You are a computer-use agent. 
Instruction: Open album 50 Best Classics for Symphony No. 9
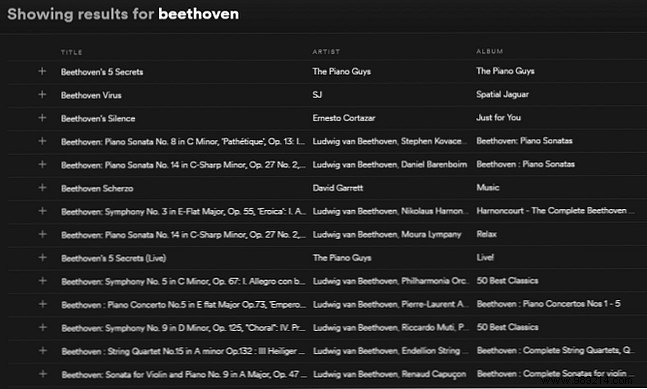[x=508, y=327]
